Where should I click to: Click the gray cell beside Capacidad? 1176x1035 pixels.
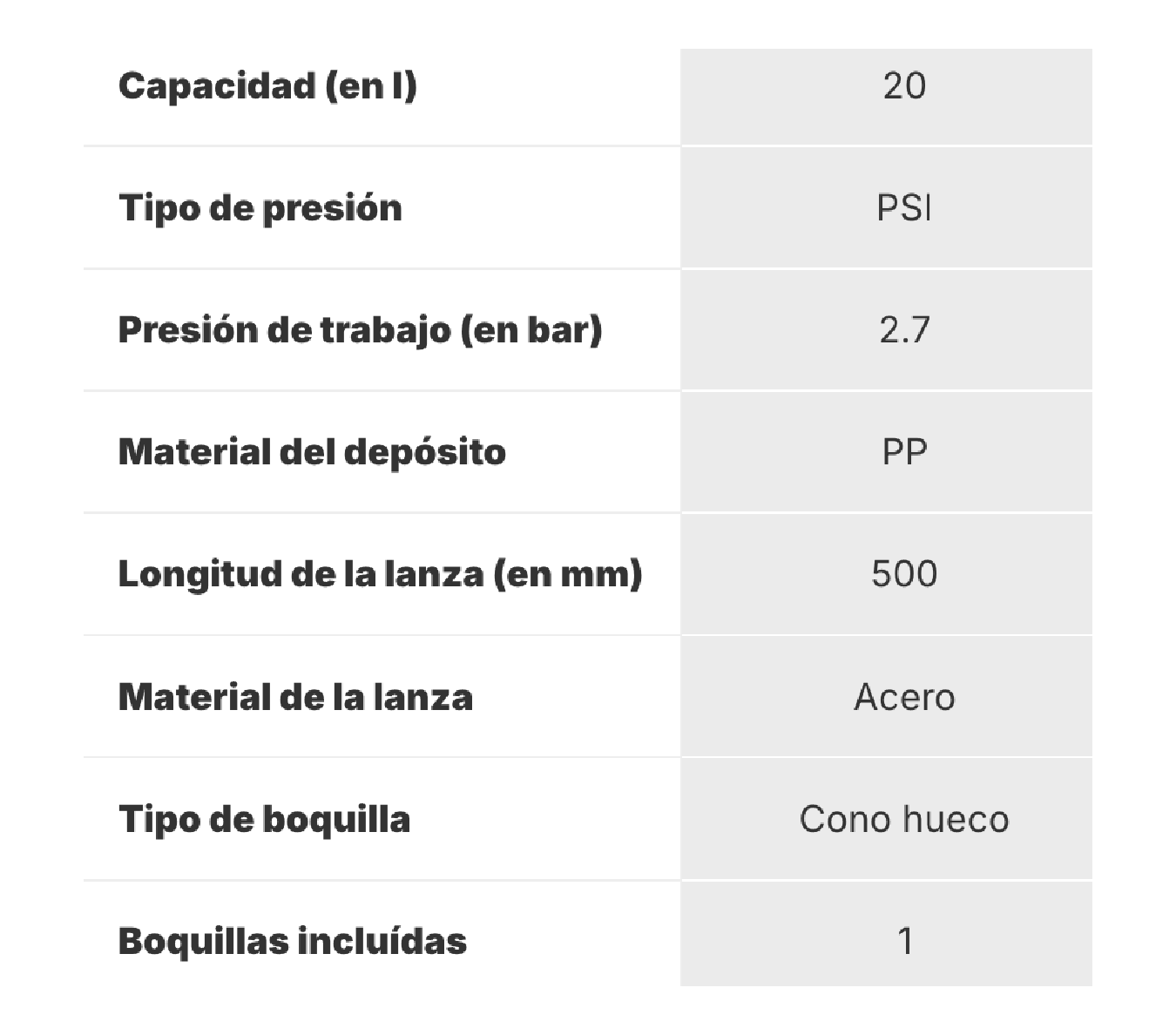[886, 97]
